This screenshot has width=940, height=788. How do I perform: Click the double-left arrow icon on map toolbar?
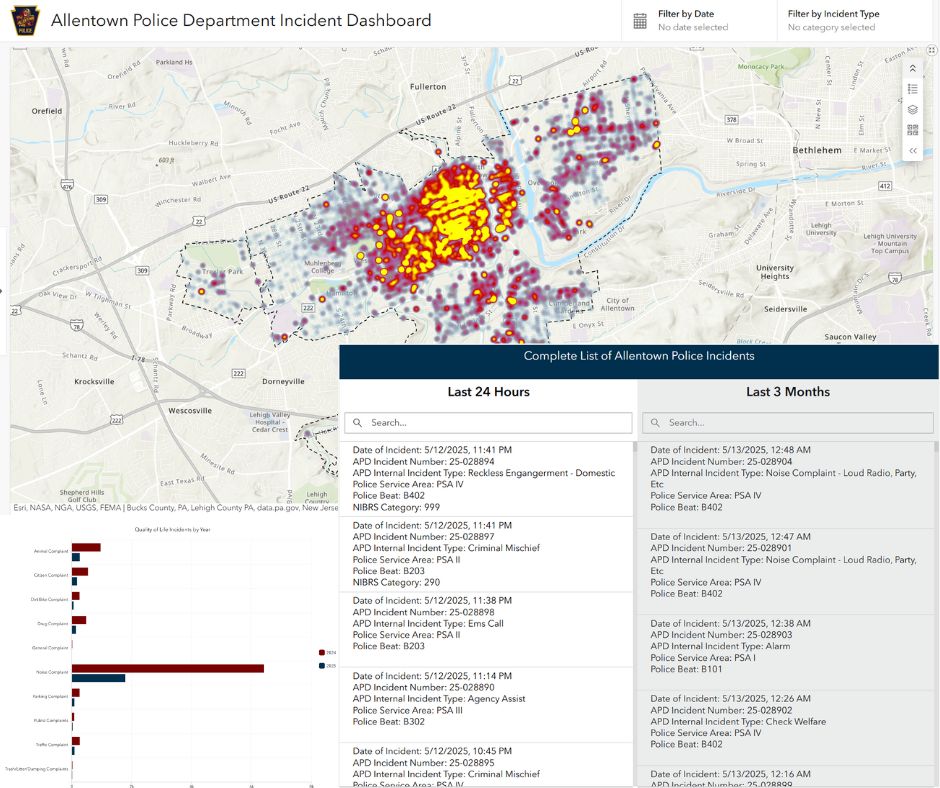(912, 151)
